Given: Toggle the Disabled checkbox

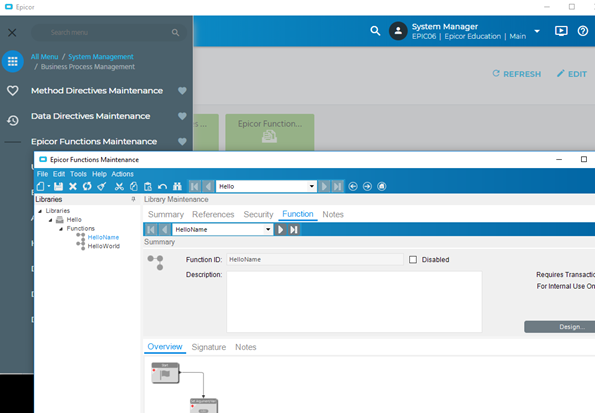Looking at the screenshot, I should pos(413,260).
